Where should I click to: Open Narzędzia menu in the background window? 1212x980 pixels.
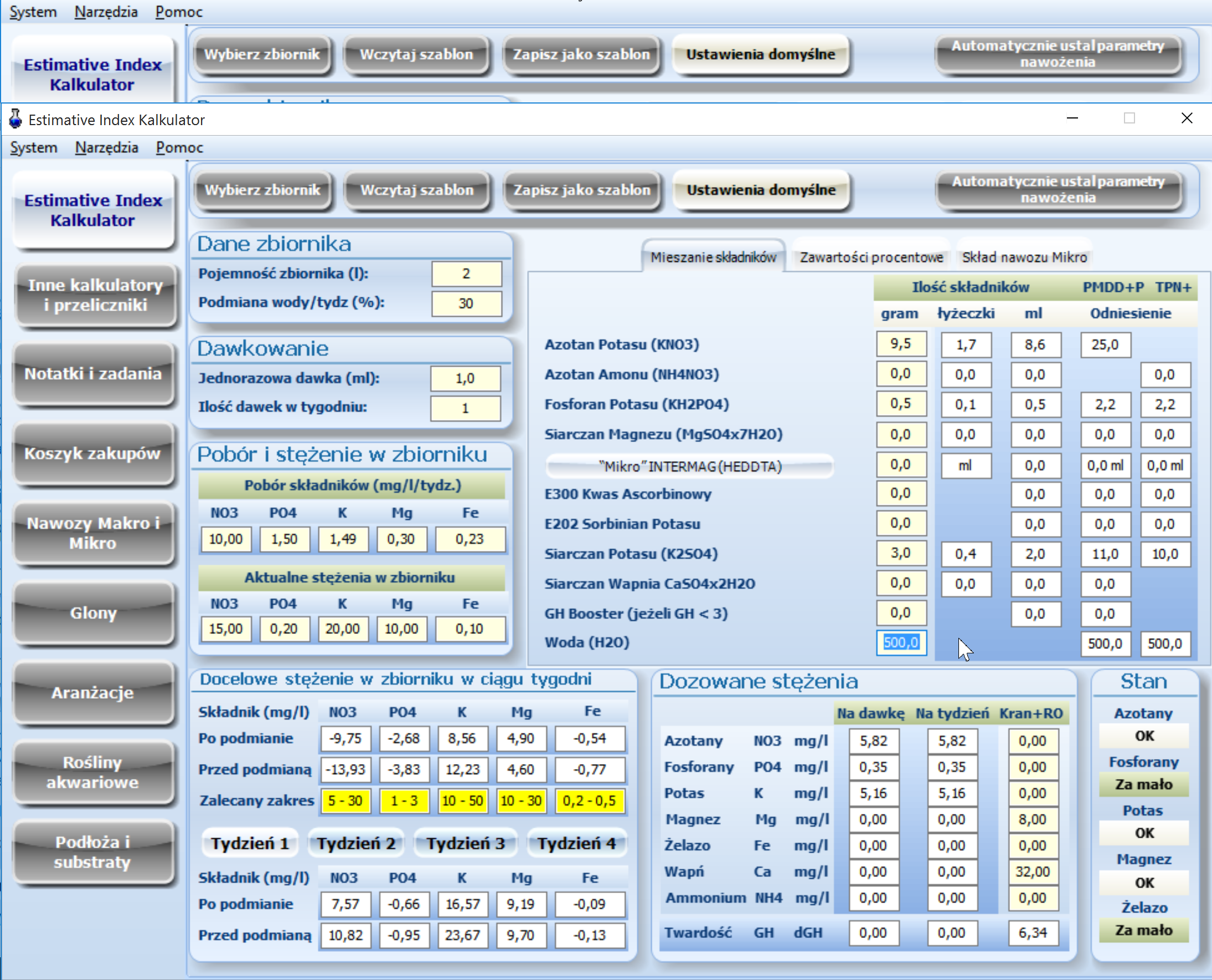(x=106, y=12)
